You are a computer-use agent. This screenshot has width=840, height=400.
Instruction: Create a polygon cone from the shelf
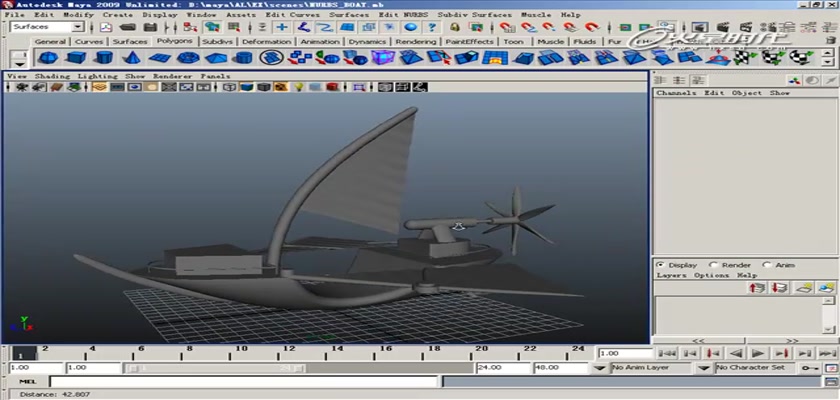(x=131, y=57)
